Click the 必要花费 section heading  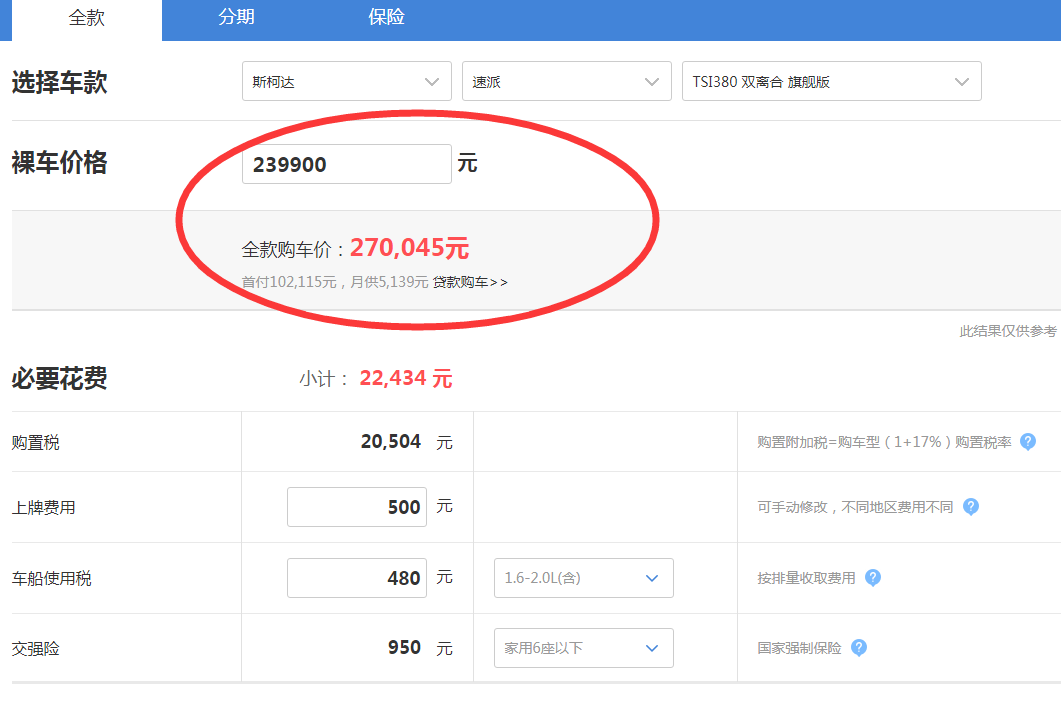60,378
